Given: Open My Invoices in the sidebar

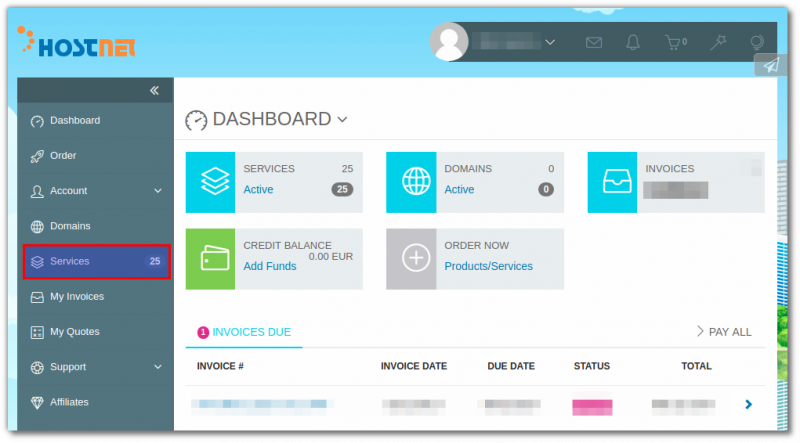Looking at the screenshot, I should point(95,297).
